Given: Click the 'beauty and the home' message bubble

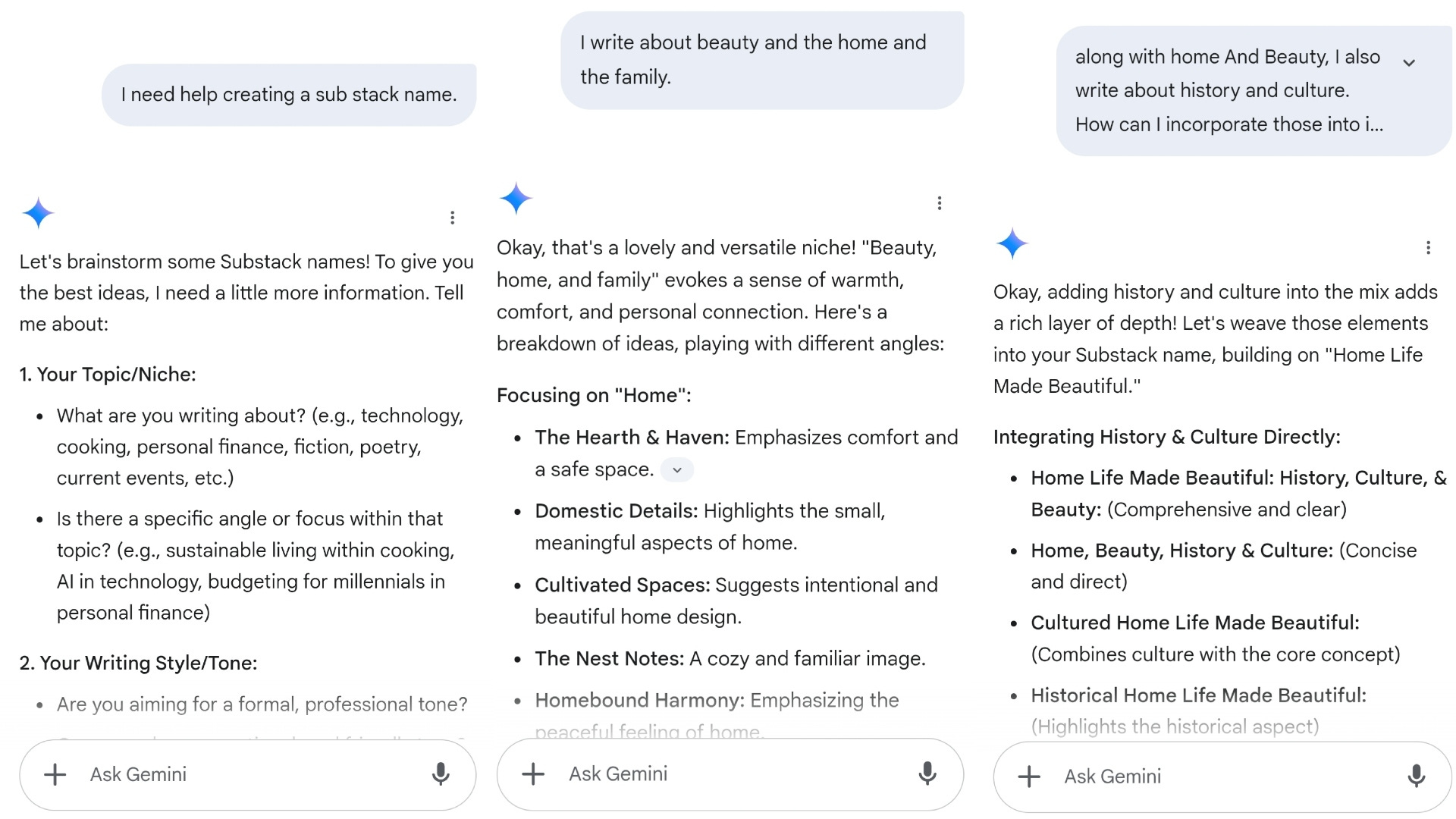Looking at the screenshot, I should 761,60.
